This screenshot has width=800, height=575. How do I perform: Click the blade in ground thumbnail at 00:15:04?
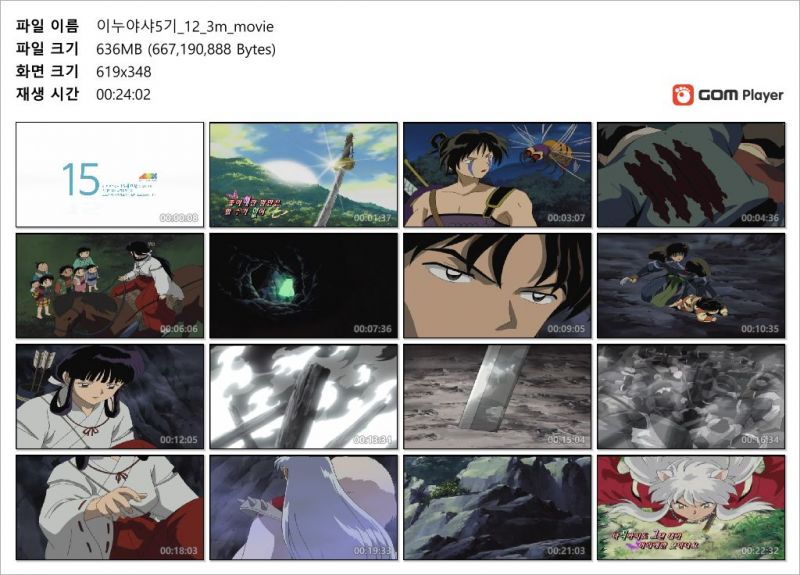[x=497, y=396]
